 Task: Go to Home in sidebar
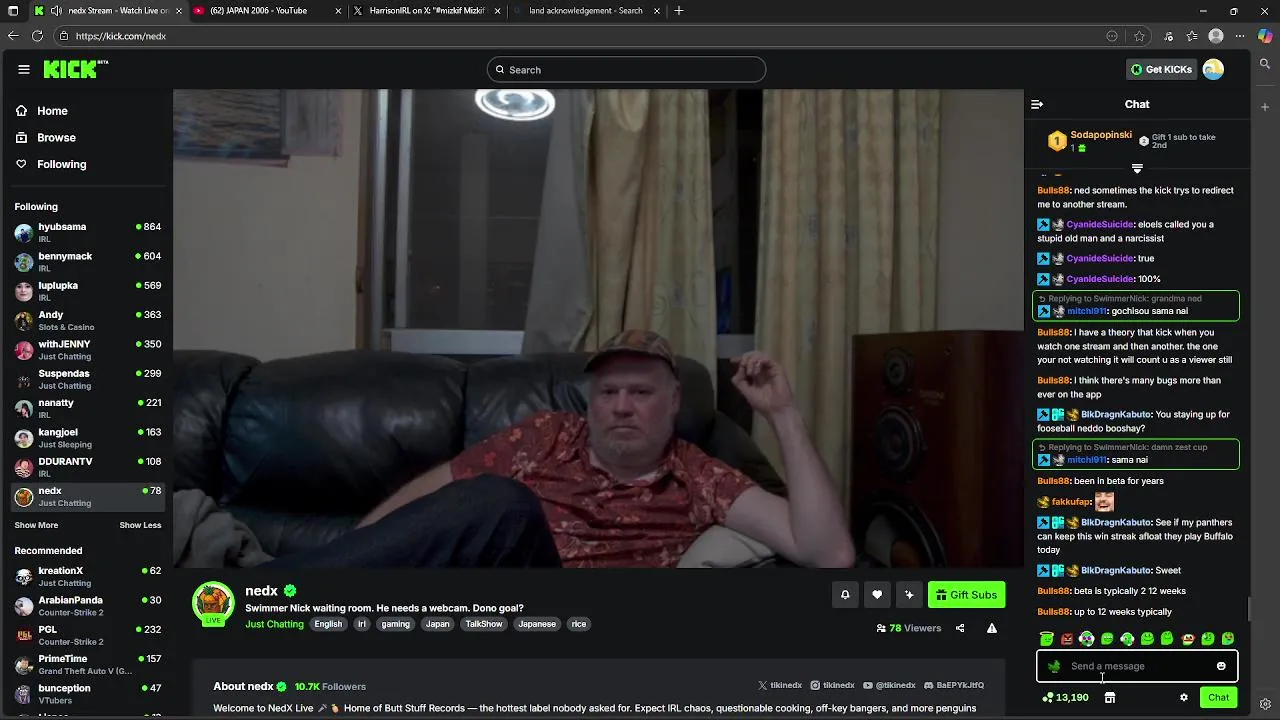pos(52,111)
